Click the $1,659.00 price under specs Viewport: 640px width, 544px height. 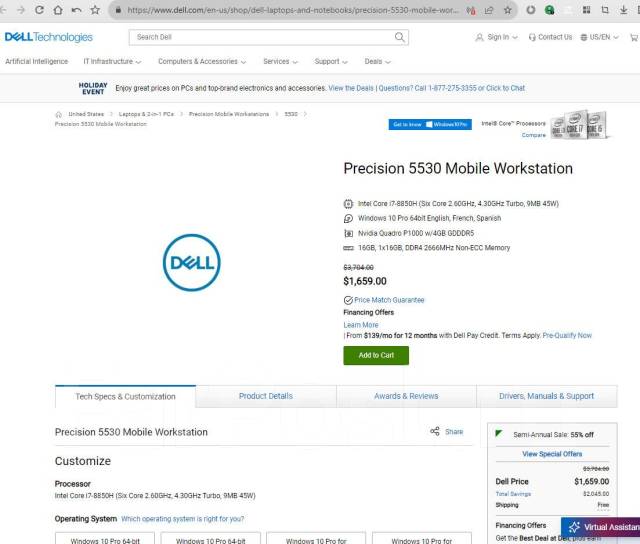point(365,281)
